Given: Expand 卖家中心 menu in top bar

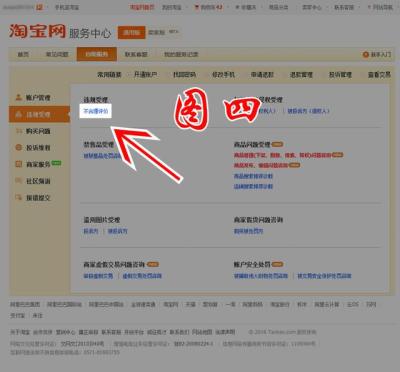Looking at the screenshot, I should point(312,7).
